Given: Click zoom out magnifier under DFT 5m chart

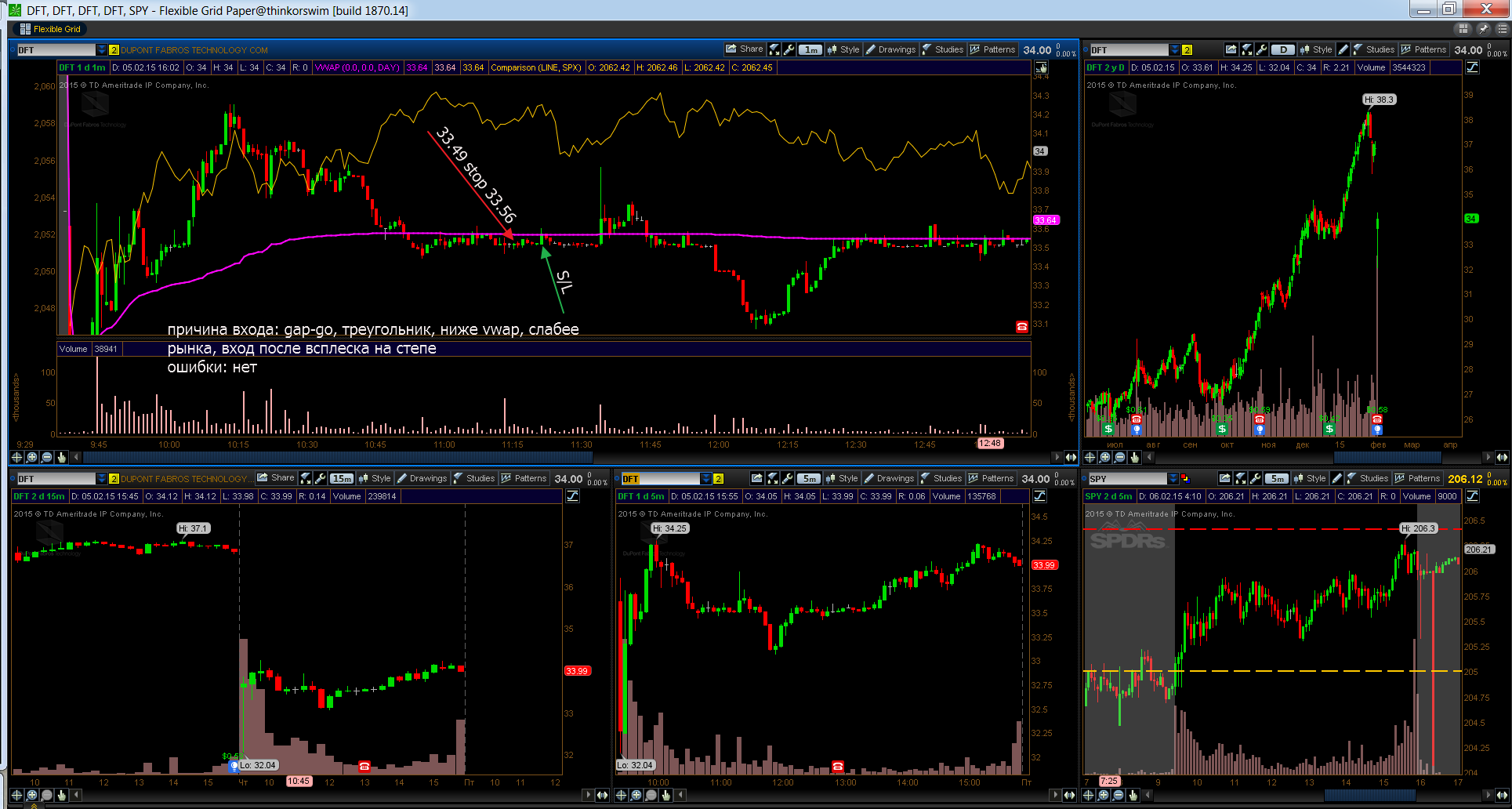Looking at the screenshot, I should coord(651,795).
